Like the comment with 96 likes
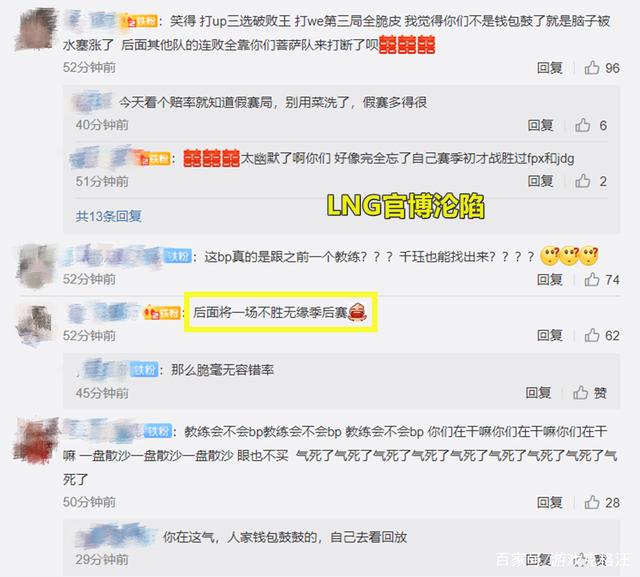Screen dimensions: 640x577 592,67
